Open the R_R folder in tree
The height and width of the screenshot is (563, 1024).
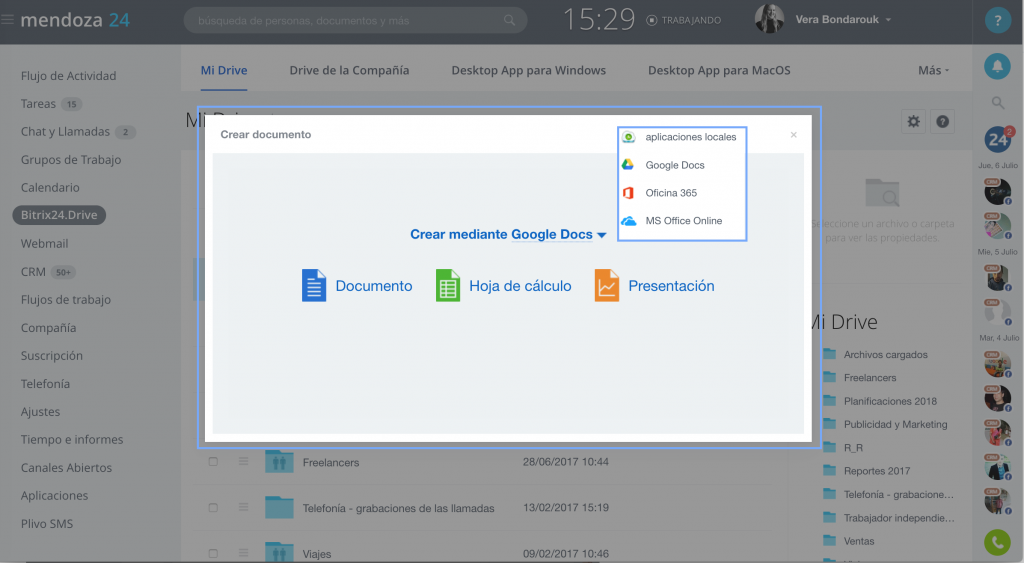pos(853,448)
